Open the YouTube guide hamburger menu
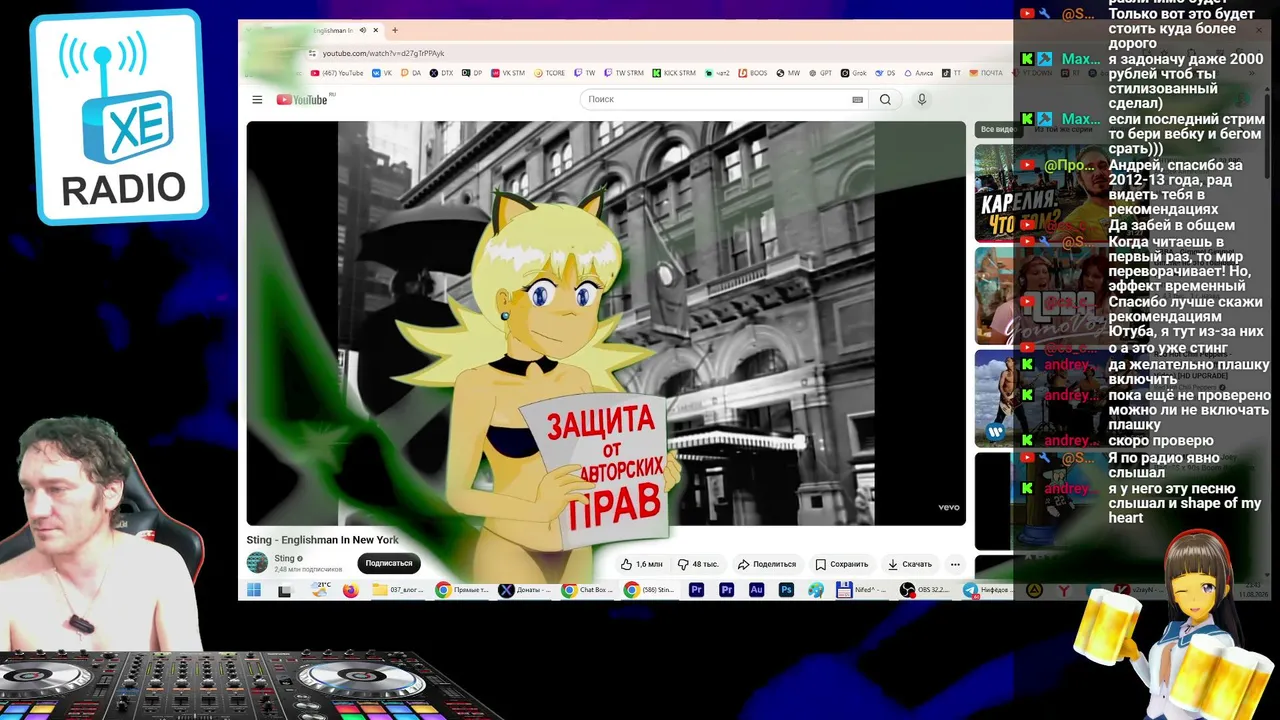The width and height of the screenshot is (1280, 720). pyautogui.click(x=257, y=100)
